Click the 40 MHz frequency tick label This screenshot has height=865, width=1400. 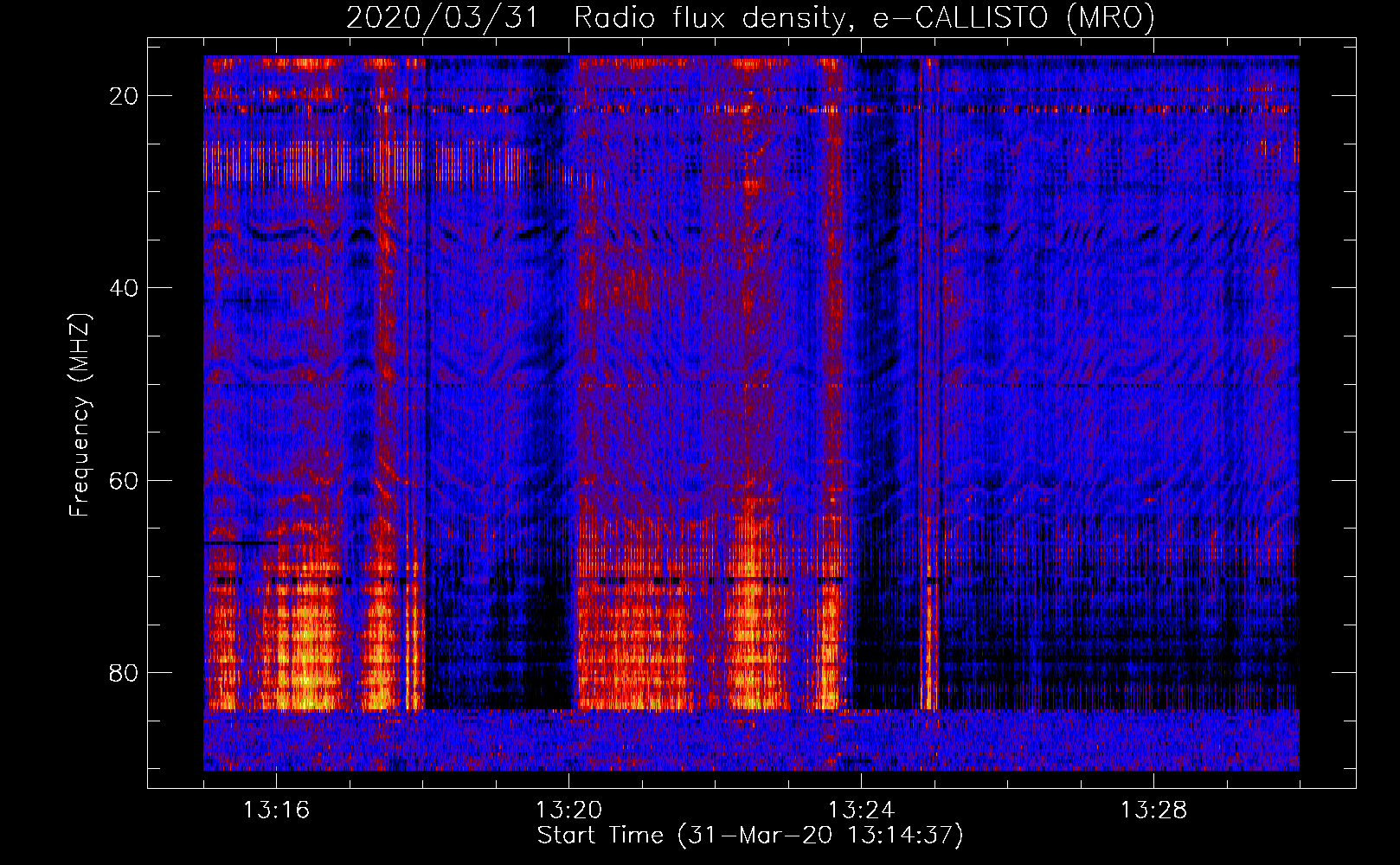124,288
